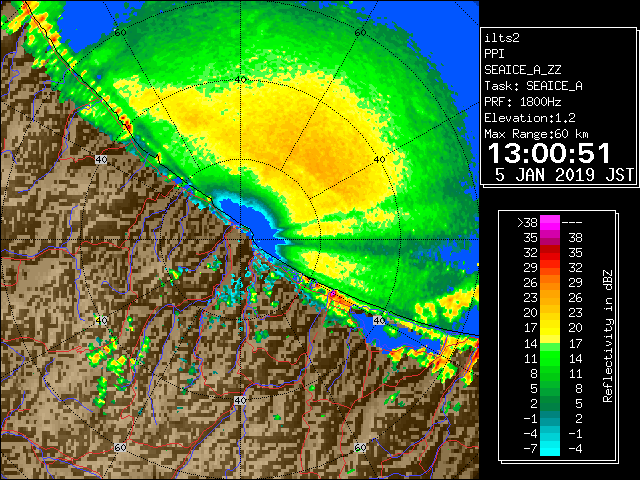Click the ilts2 radar name label
Image resolution: width=640 pixels, height=480 pixels.
coord(502,38)
